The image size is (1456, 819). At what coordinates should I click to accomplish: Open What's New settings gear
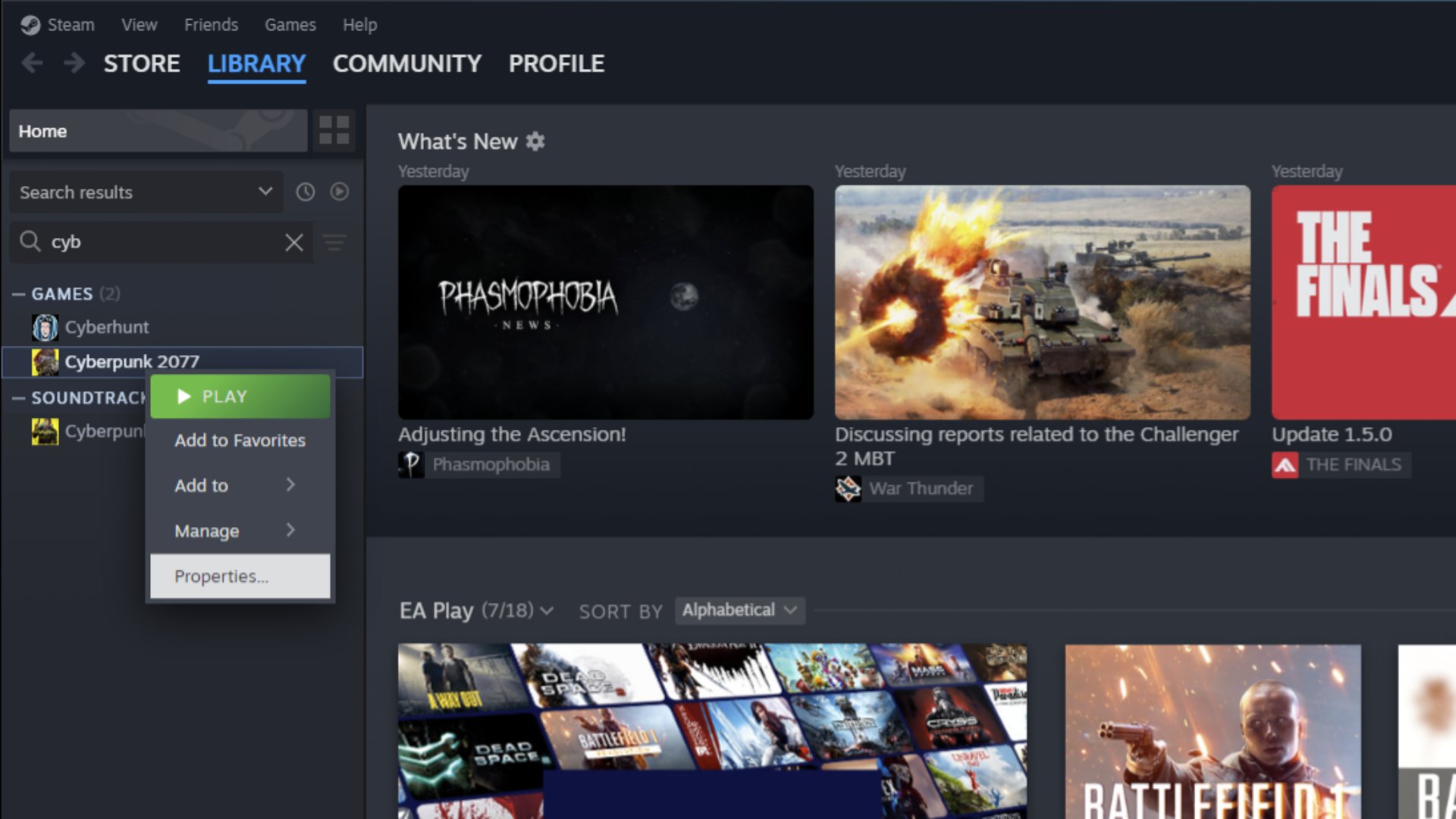pyautogui.click(x=535, y=142)
